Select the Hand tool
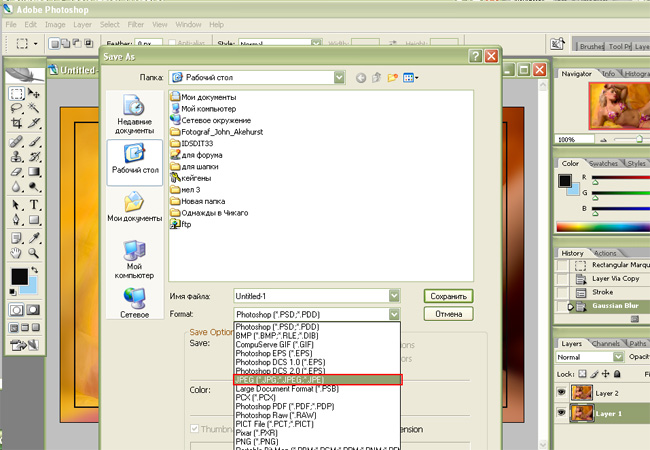The height and width of the screenshot is (450, 650). (x=17, y=253)
